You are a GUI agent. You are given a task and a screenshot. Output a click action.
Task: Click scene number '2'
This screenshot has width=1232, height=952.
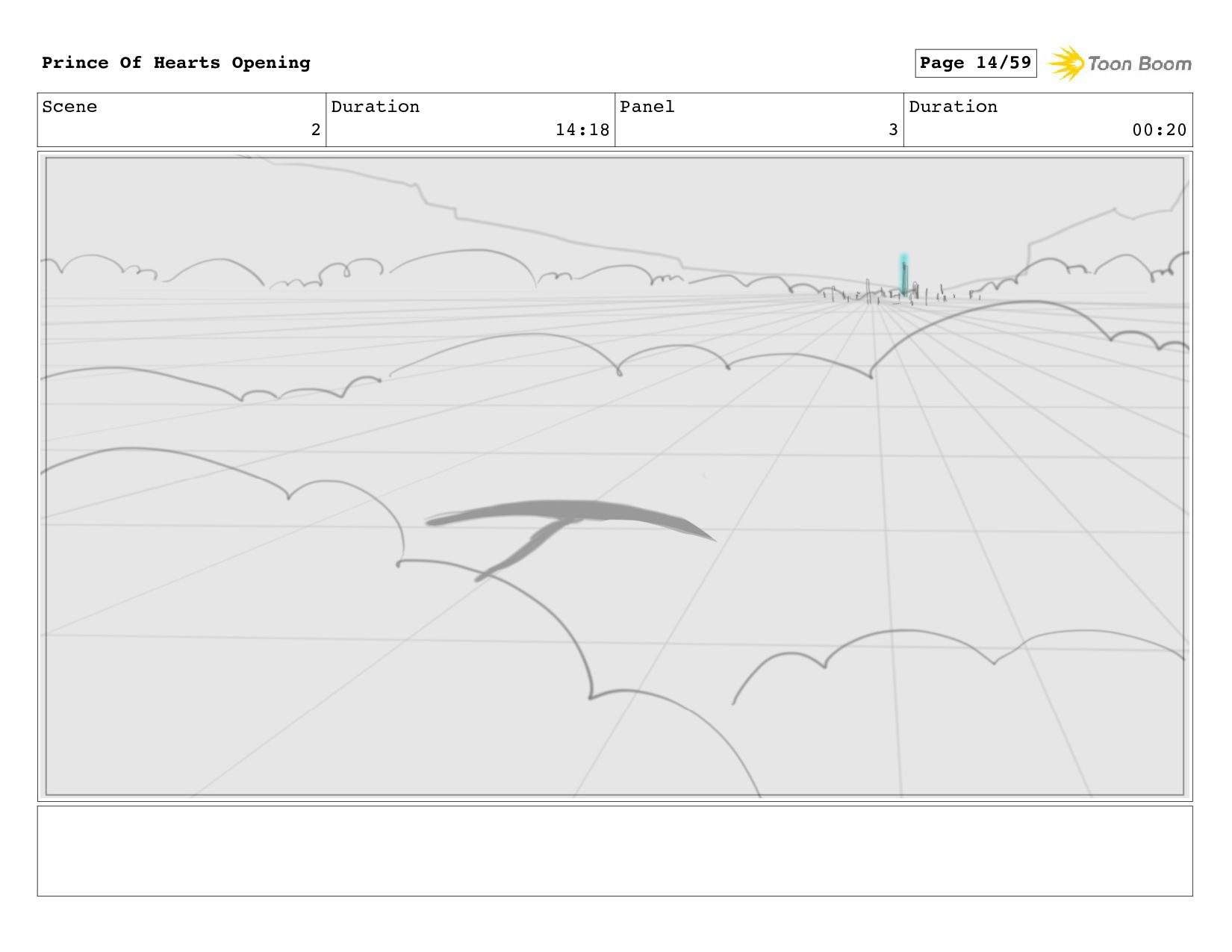316,130
